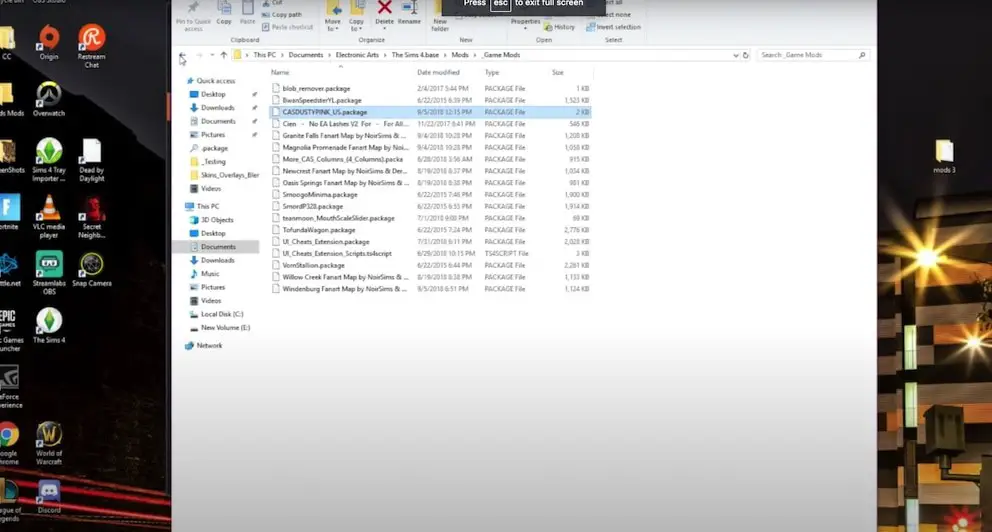The width and height of the screenshot is (992, 532).
Task: Open Discord desktop shortcut
Action: pyautogui.click(x=49, y=496)
